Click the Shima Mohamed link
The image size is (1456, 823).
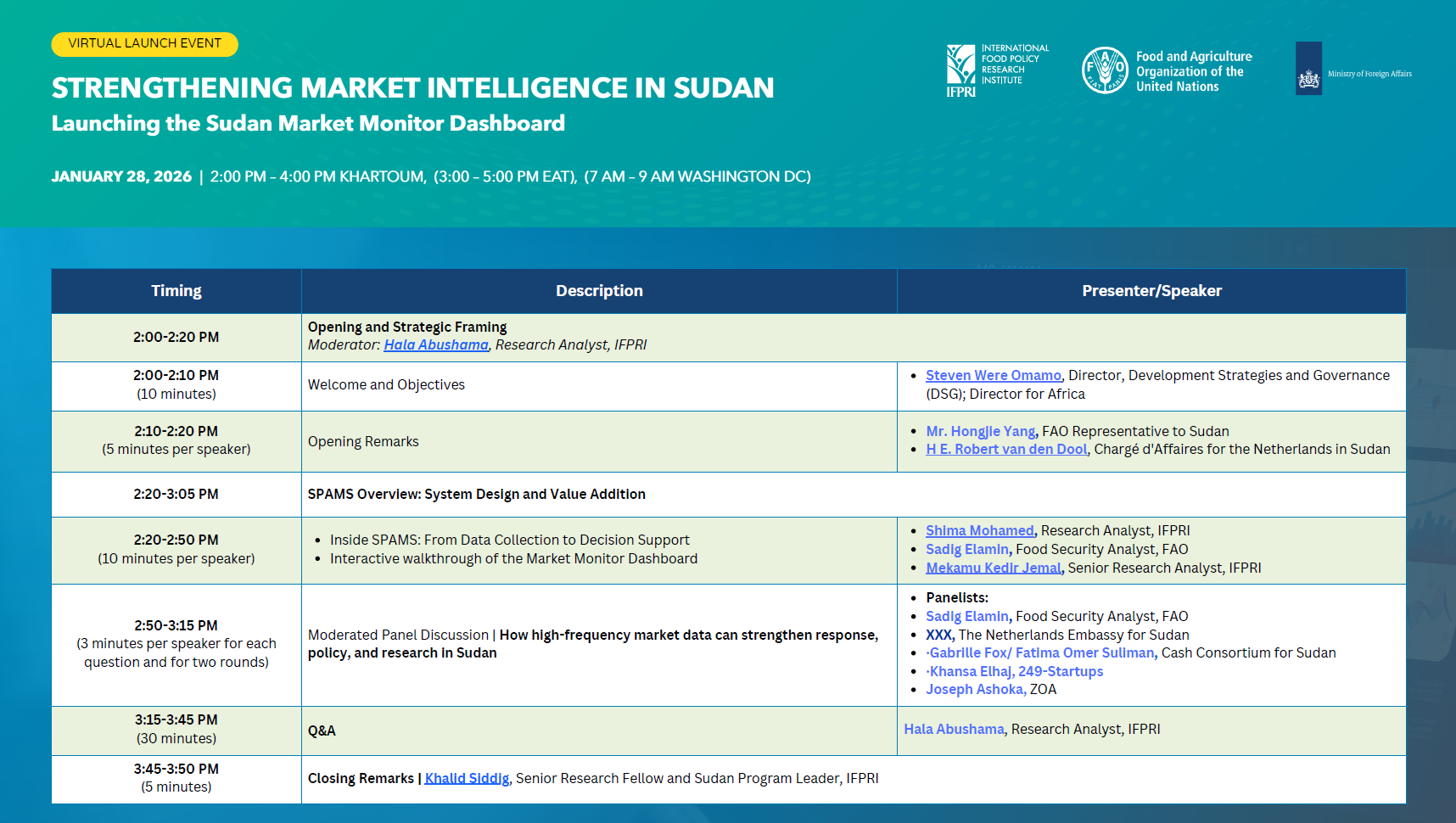point(979,530)
